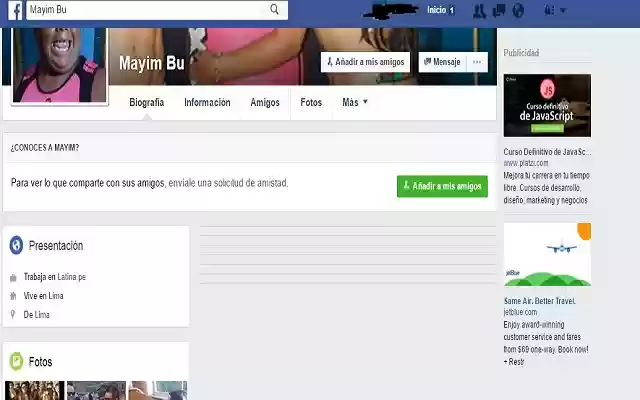
Task: Click the Curso definitivo de JavaScript ad image
Action: (x=547, y=105)
